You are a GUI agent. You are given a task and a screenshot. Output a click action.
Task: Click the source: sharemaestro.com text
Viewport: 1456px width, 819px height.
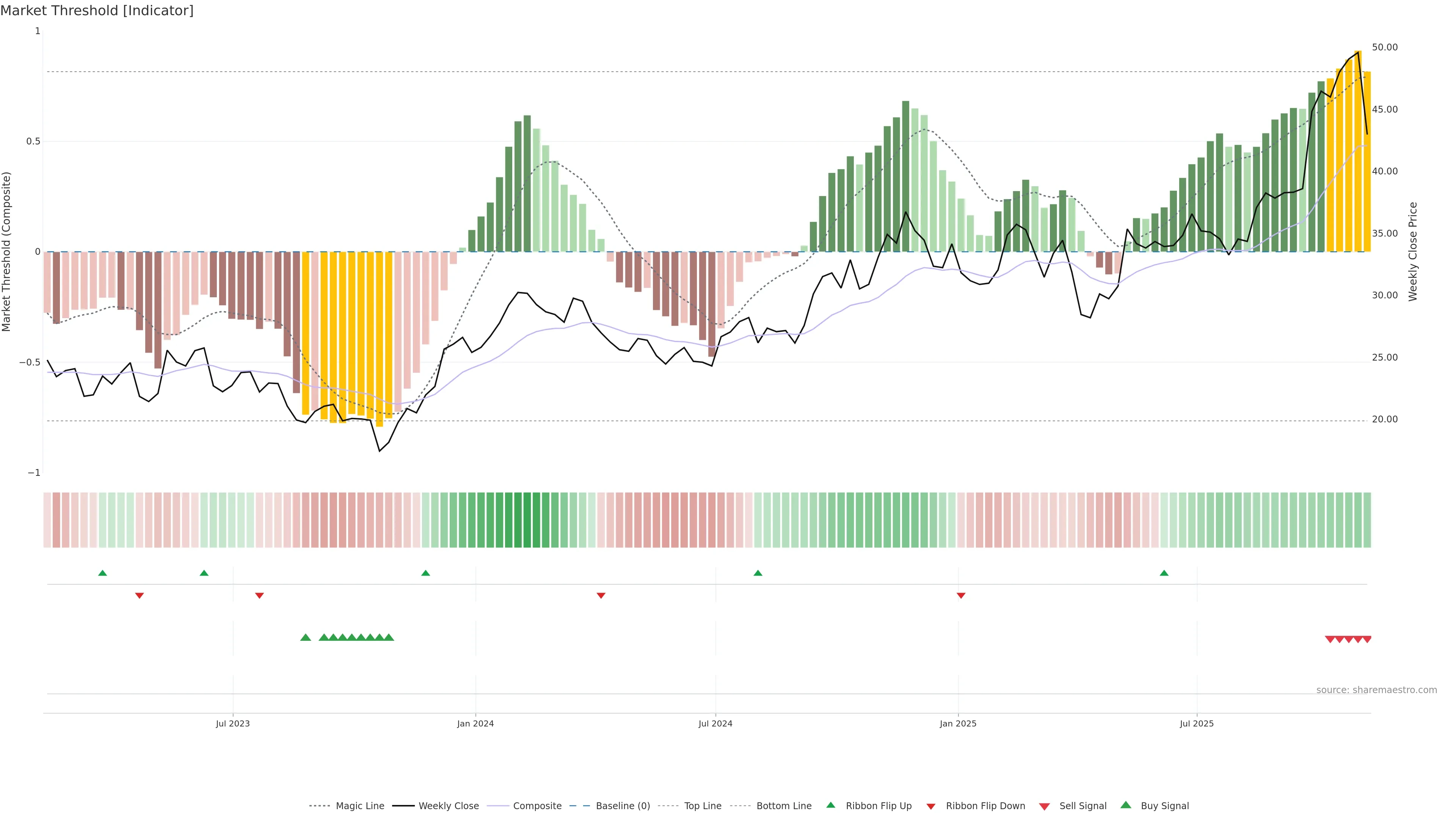tap(1376, 690)
